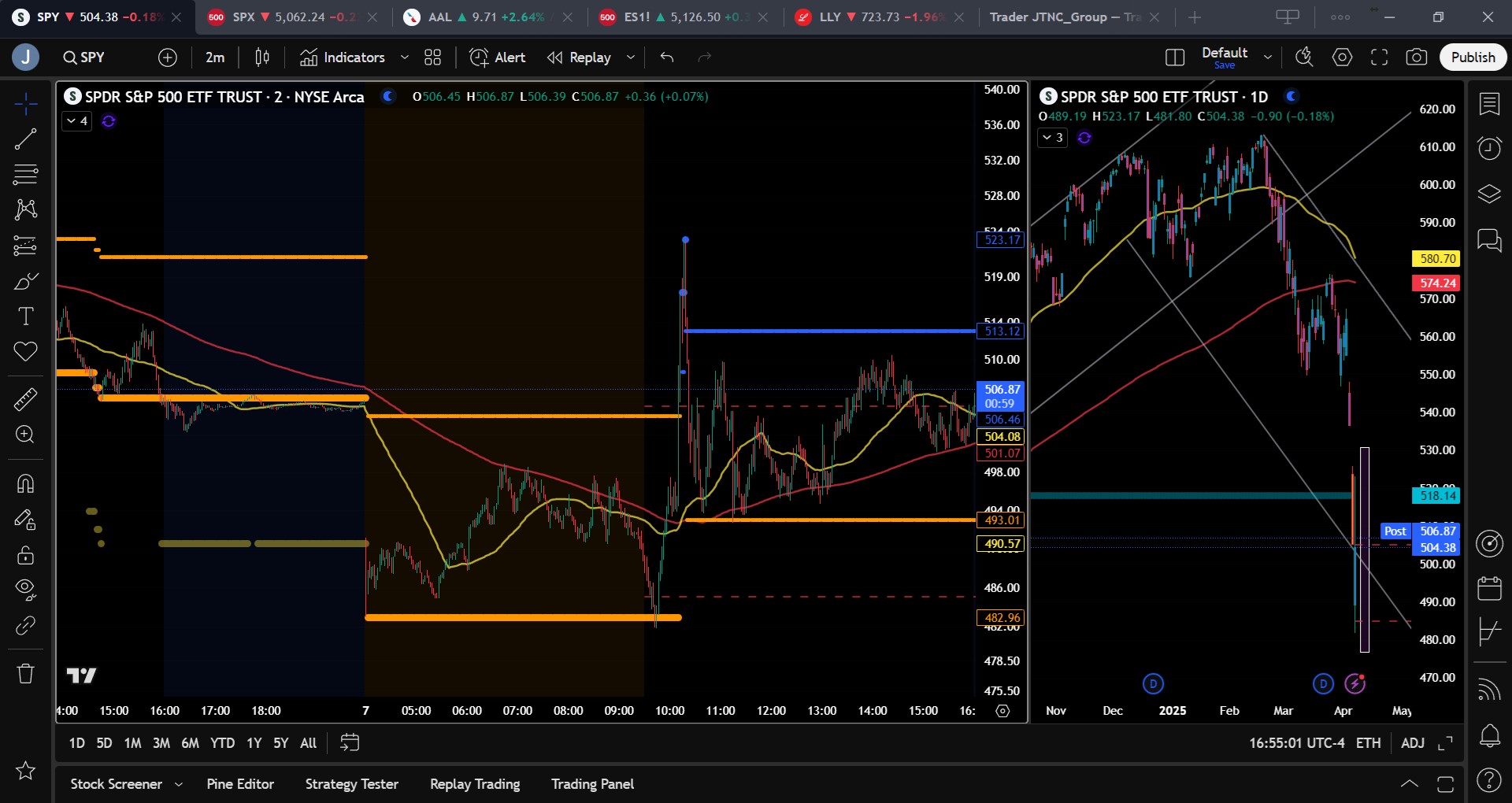Open the economic calendar panel

tap(1489, 587)
